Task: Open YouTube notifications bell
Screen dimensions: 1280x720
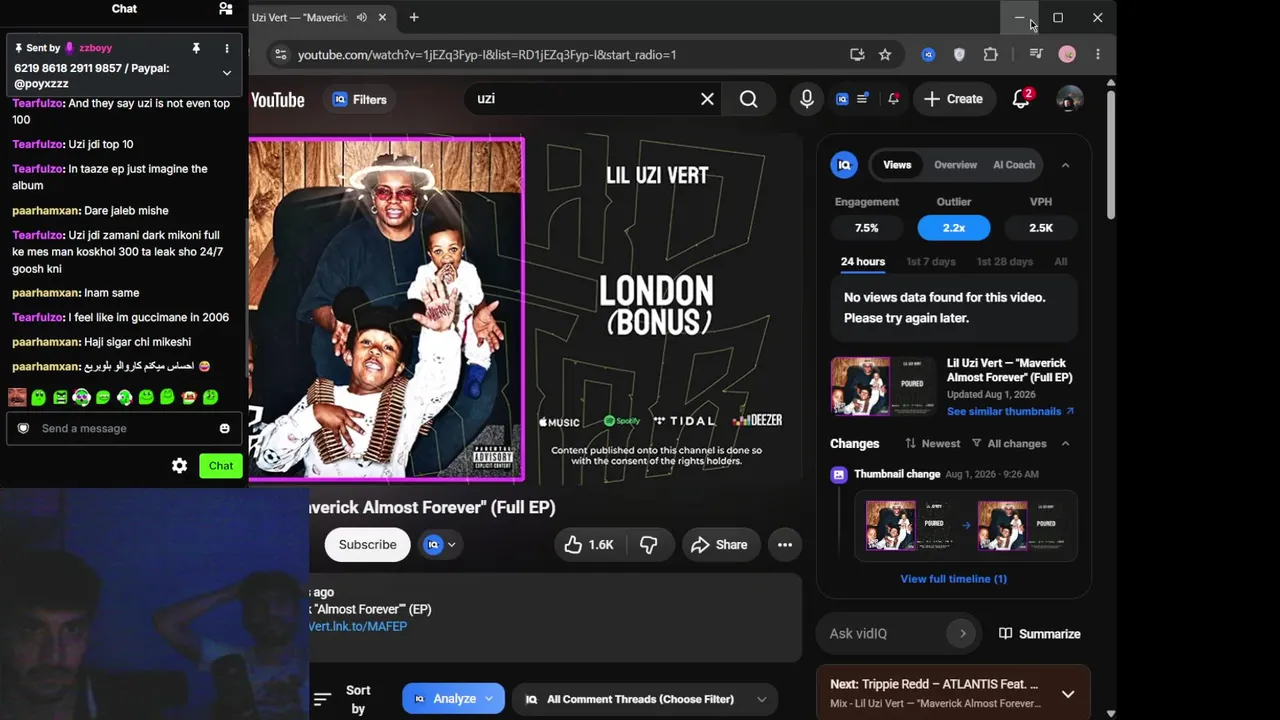Action: click(1021, 99)
